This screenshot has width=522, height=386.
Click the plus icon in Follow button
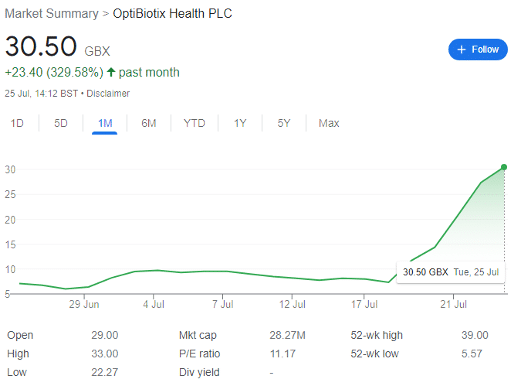pyautogui.click(x=461, y=50)
